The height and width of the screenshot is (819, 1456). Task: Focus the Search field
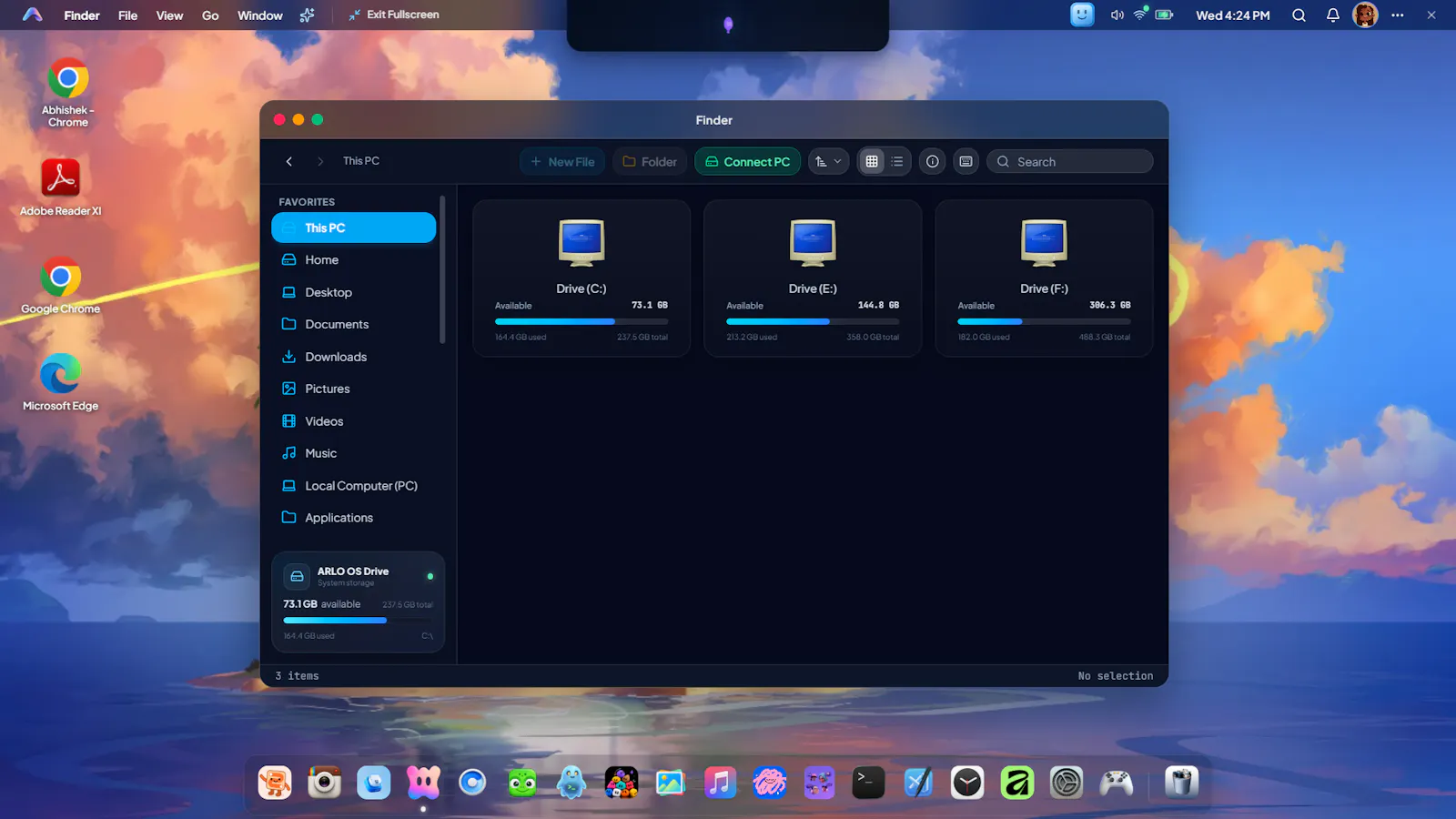pyautogui.click(x=1070, y=161)
